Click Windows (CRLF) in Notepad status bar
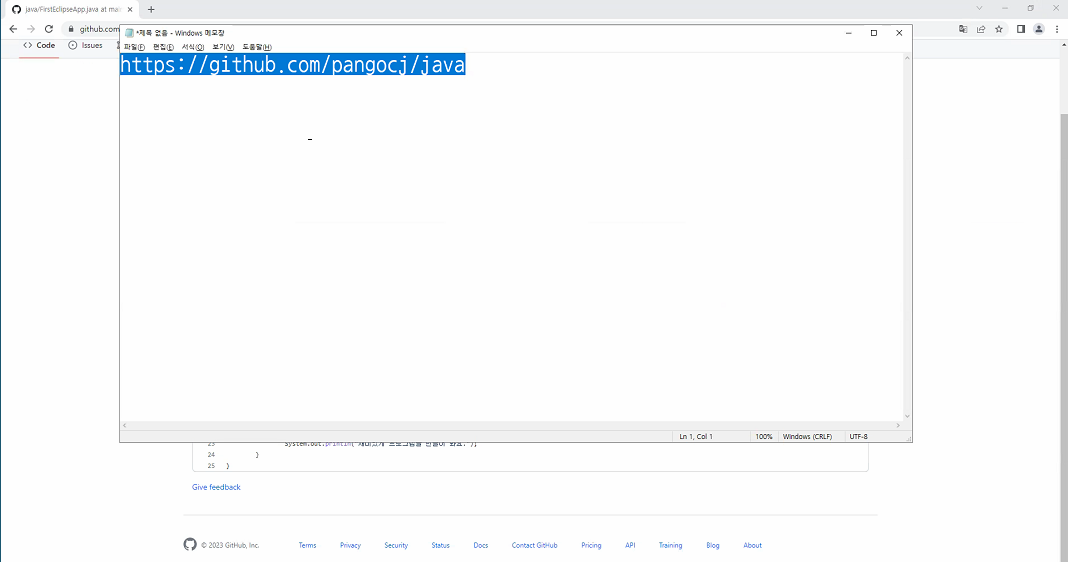Image resolution: width=1068 pixels, height=562 pixels. pos(807,437)
